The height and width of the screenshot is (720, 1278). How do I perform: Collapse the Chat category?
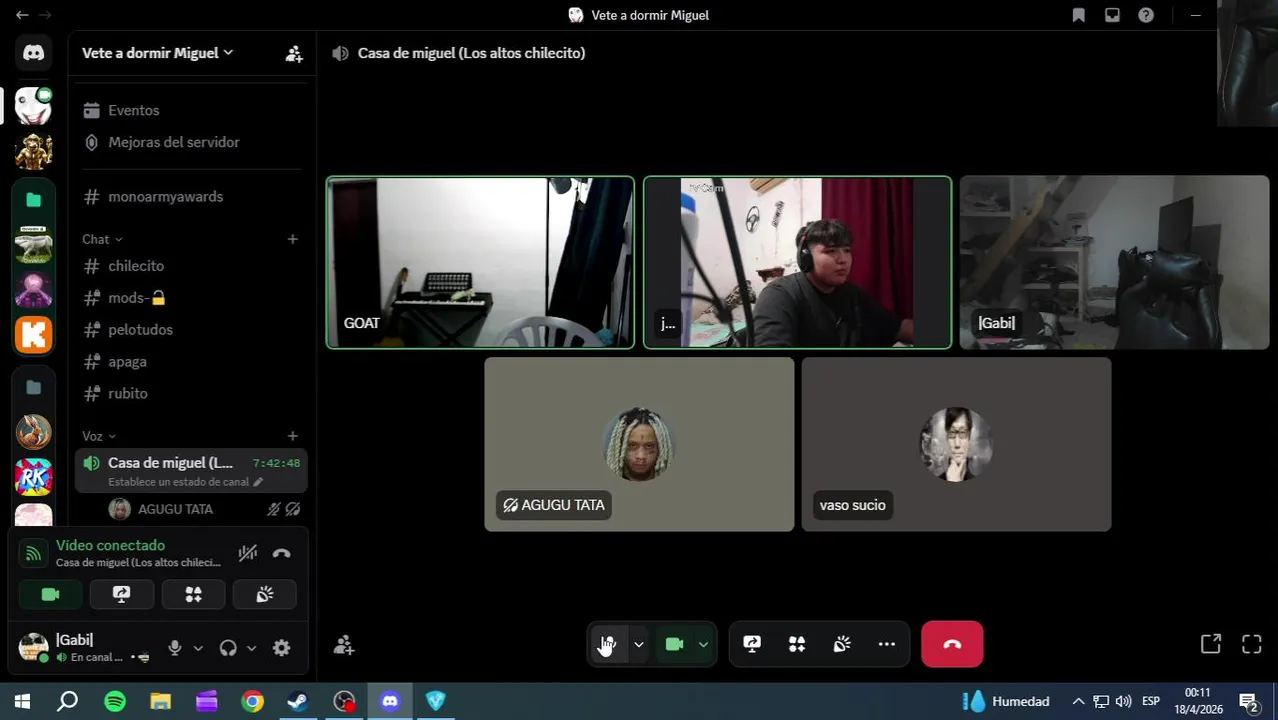tap(102, 239)
